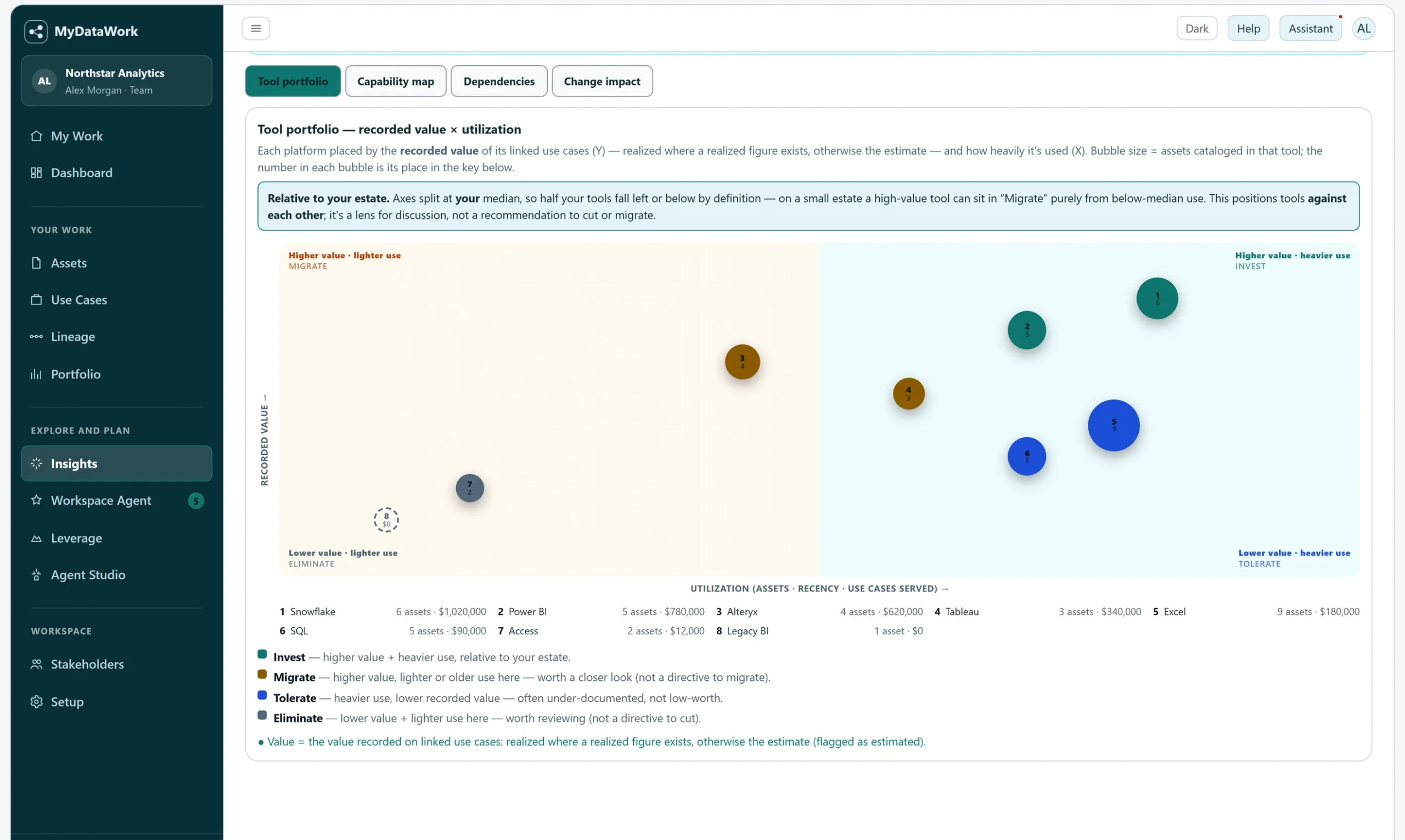Open the Change impact tab
The width and height of the screenshot is (1405, 840).
[602, 81]
